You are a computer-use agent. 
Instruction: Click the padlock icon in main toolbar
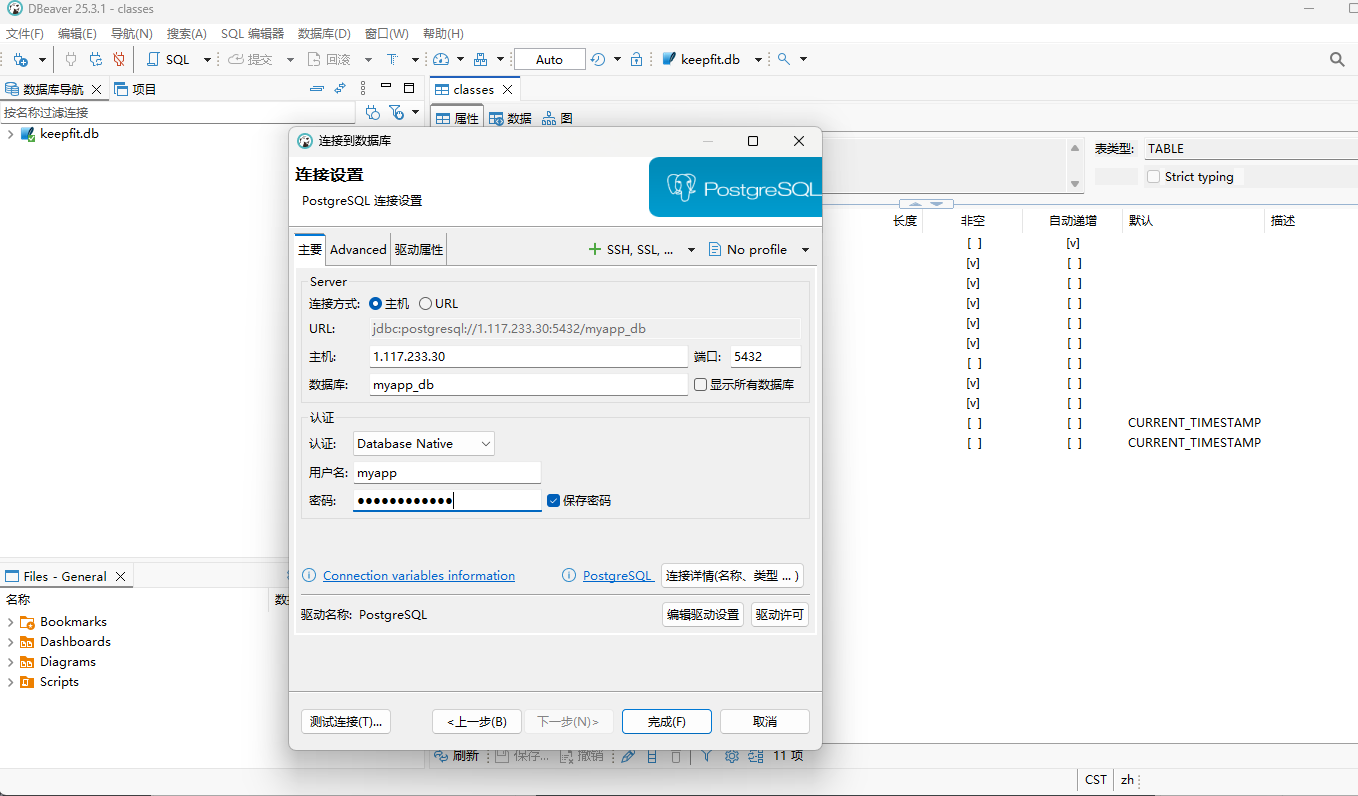(636, 59)
